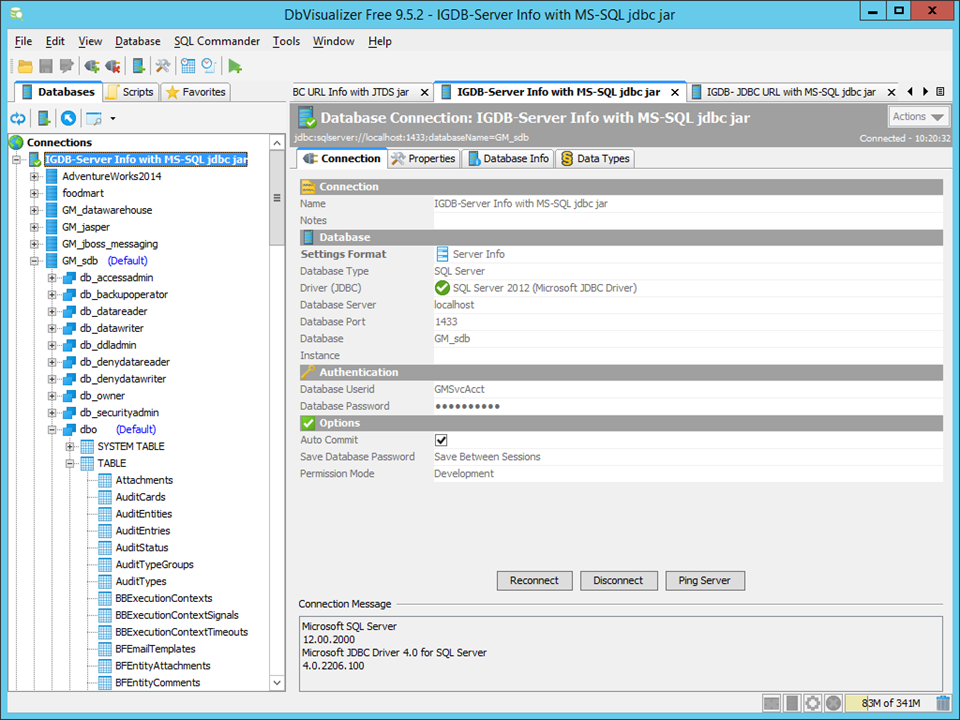Expand the db_accessadmin schema node
The height and width of the screenshot is (720, 960).
pos(52,278)
